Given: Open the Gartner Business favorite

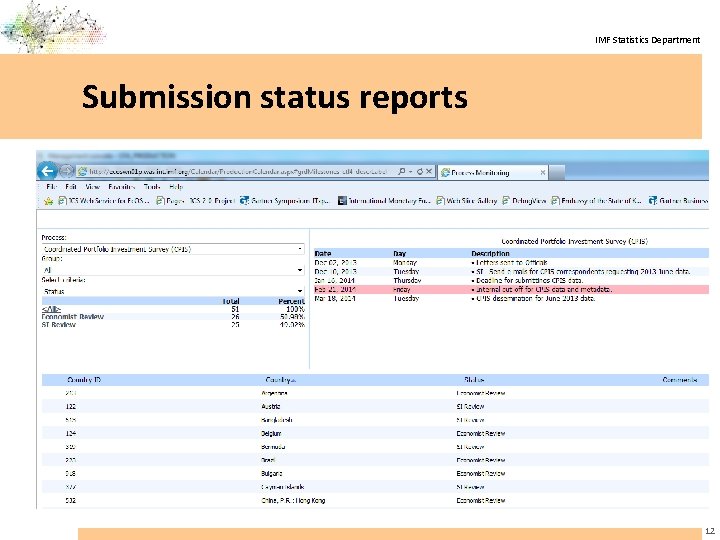Looking at the screenshot, I should click(x=678, y=201).
